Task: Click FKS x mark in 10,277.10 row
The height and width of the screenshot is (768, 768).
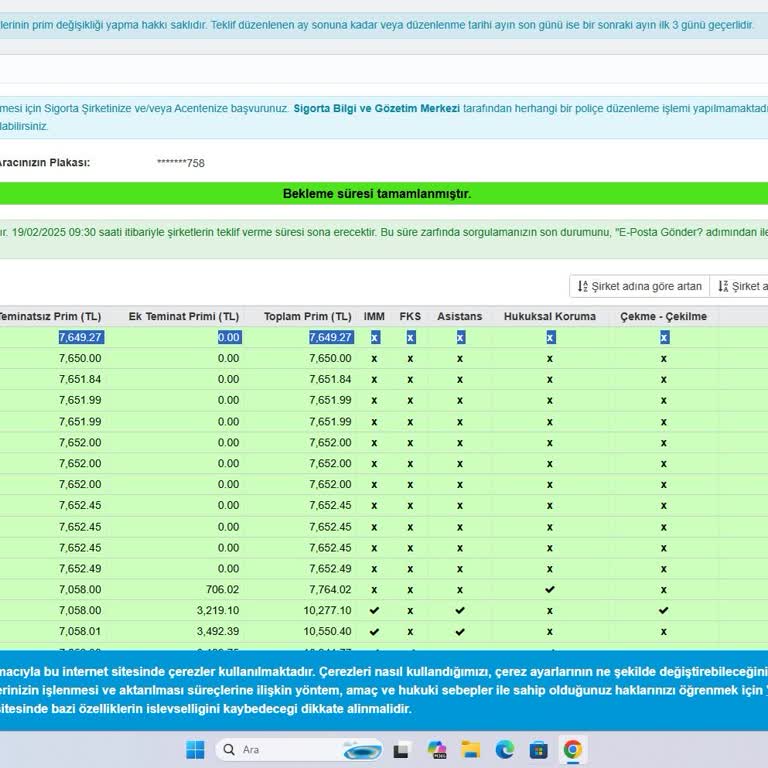Action: click(x=410, y=611)
